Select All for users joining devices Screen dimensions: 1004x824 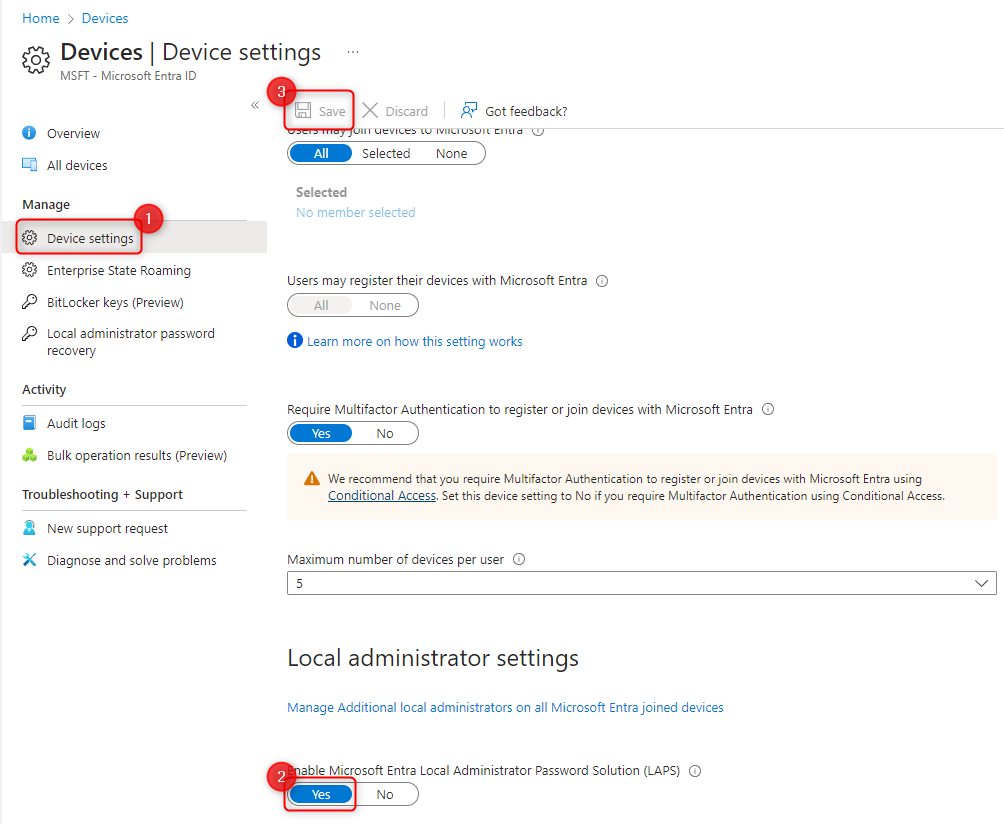(x=321, y=153)
